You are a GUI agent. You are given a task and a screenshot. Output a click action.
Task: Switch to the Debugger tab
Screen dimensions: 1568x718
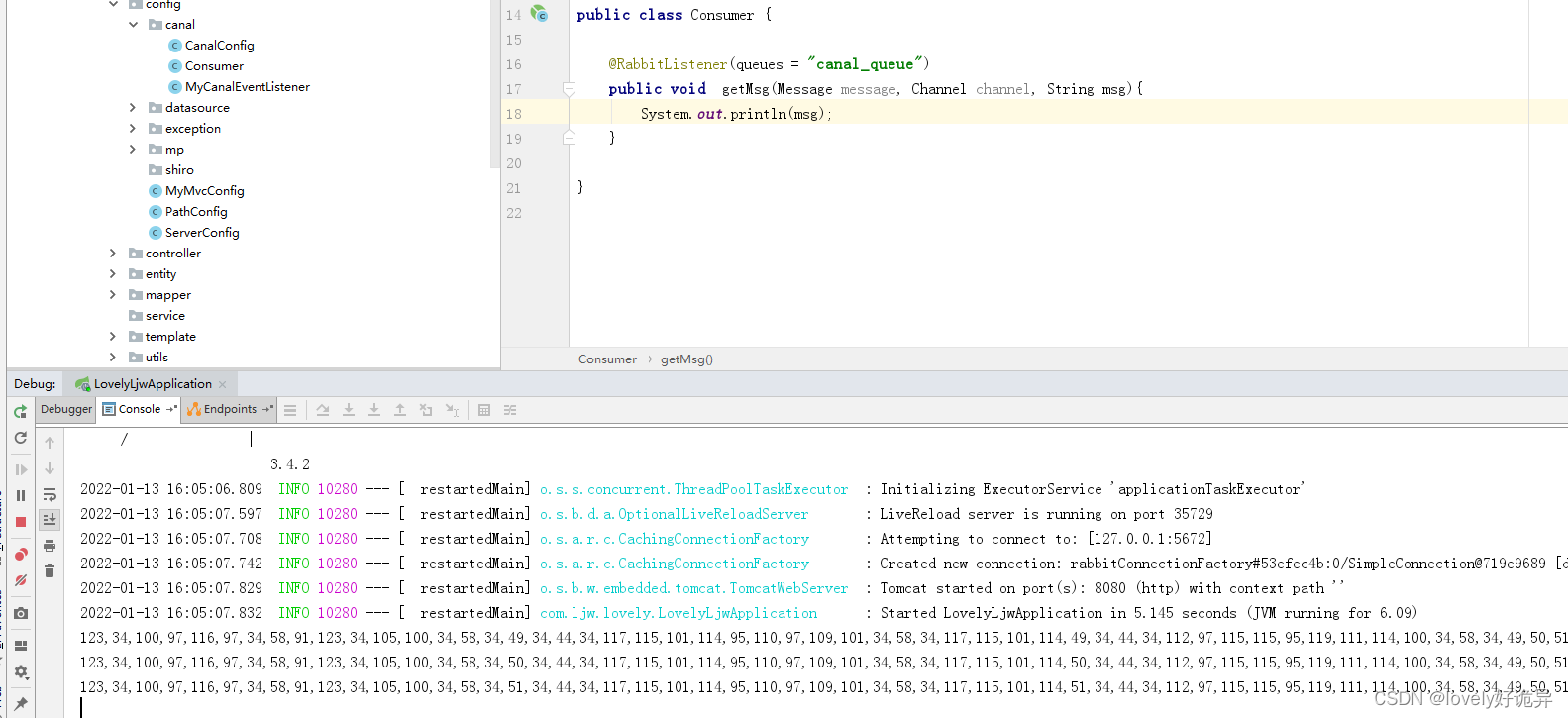[x=66, y=409]
